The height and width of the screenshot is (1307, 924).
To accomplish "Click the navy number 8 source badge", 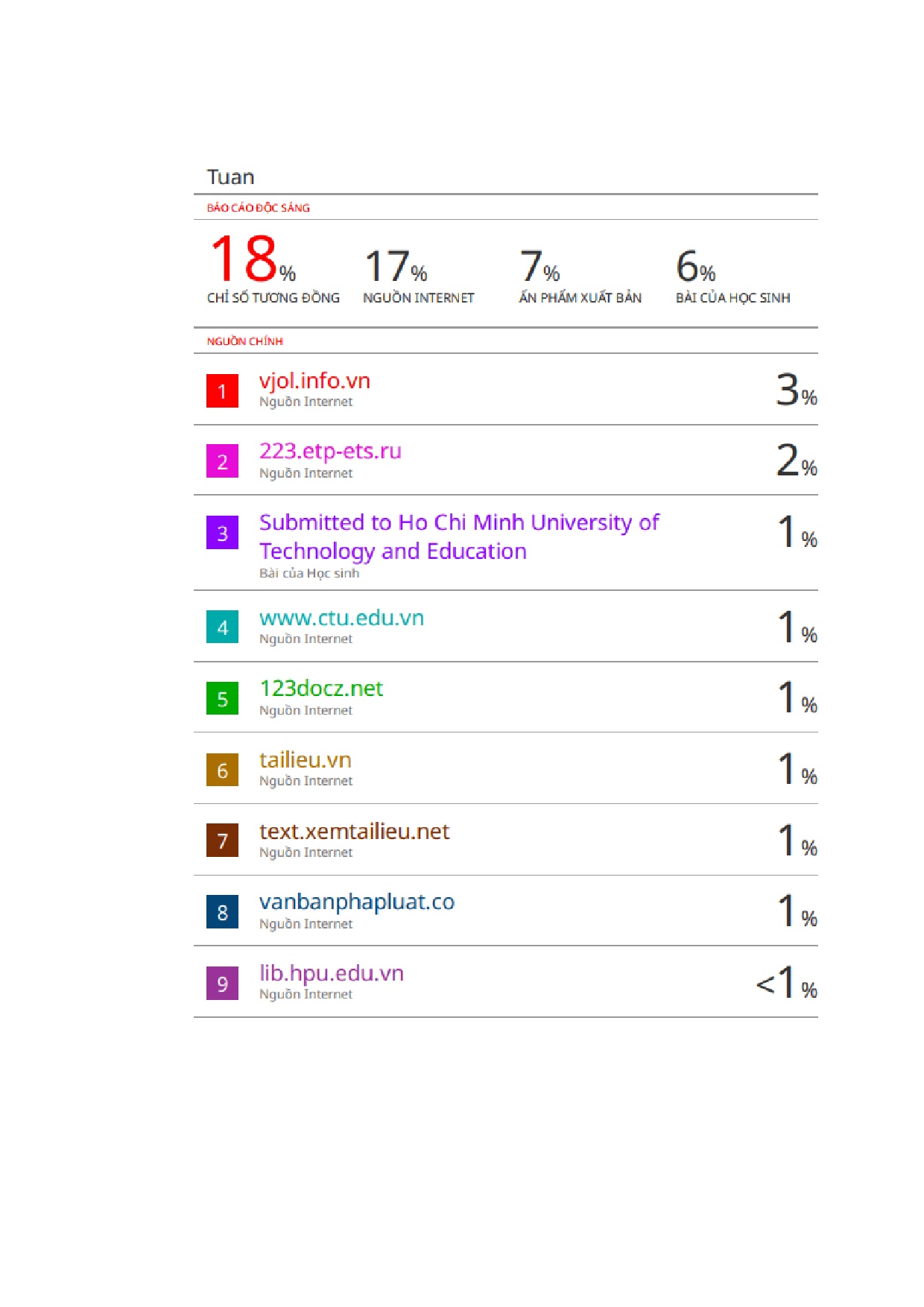I will point(222,912).
